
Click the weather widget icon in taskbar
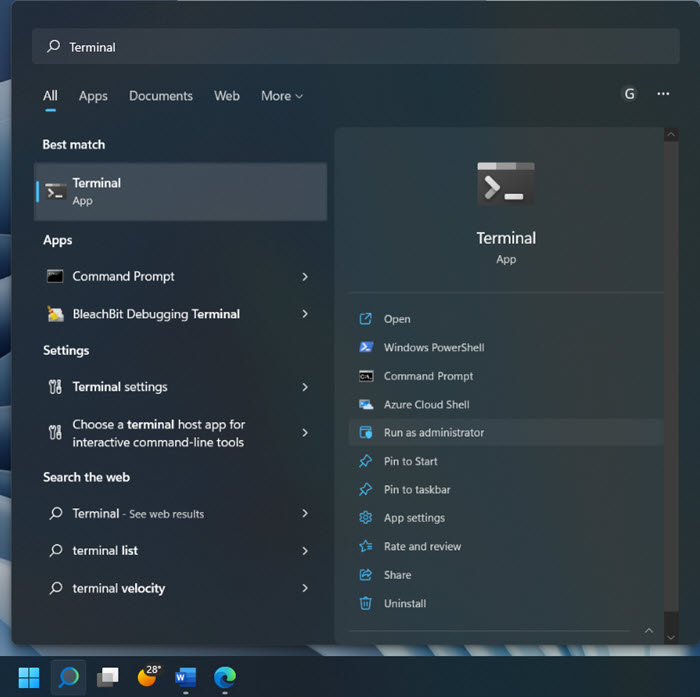click(147, 677)
